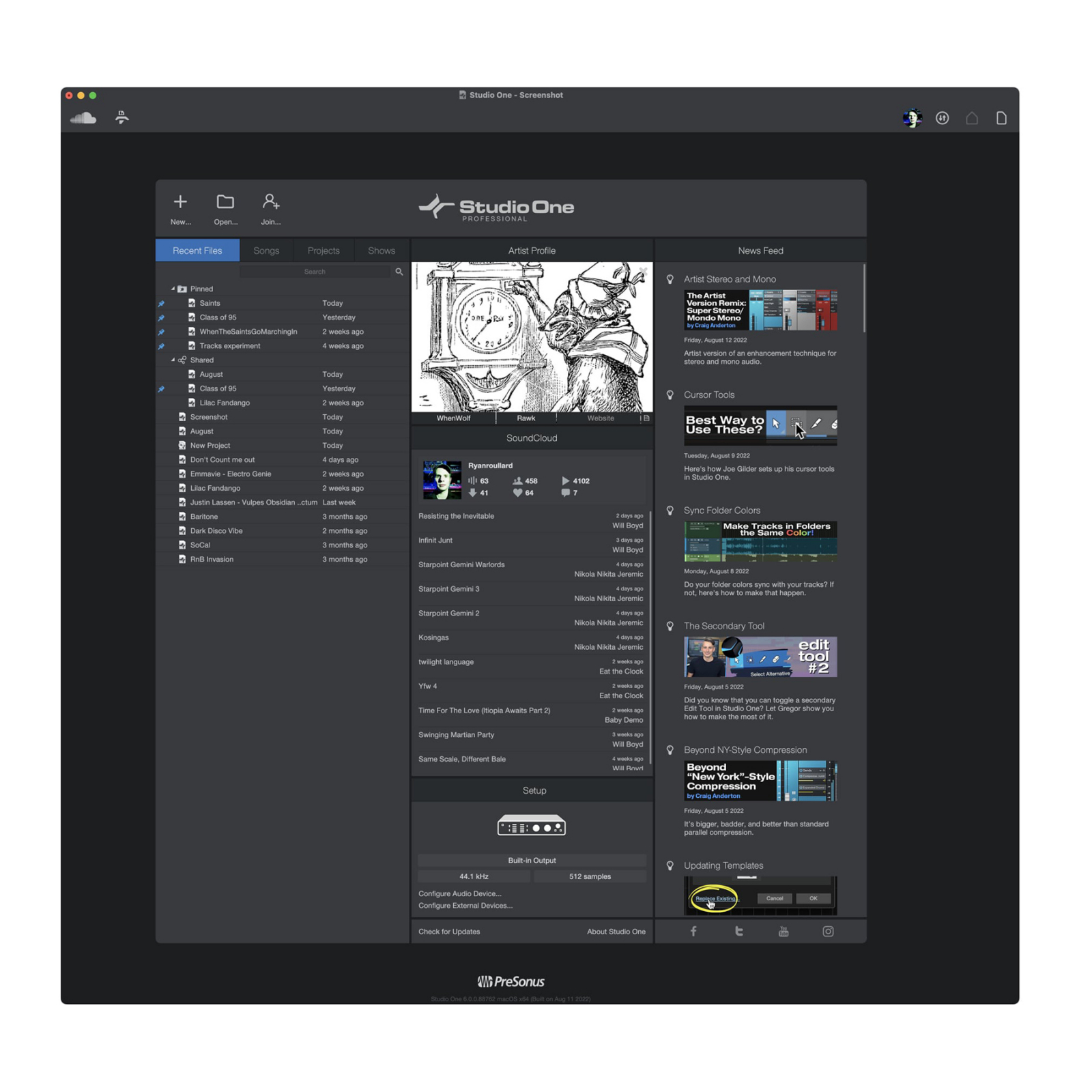Select twilight language track
The height and width of the screenshot is (1092, 1092).
(x=530, y=666)
